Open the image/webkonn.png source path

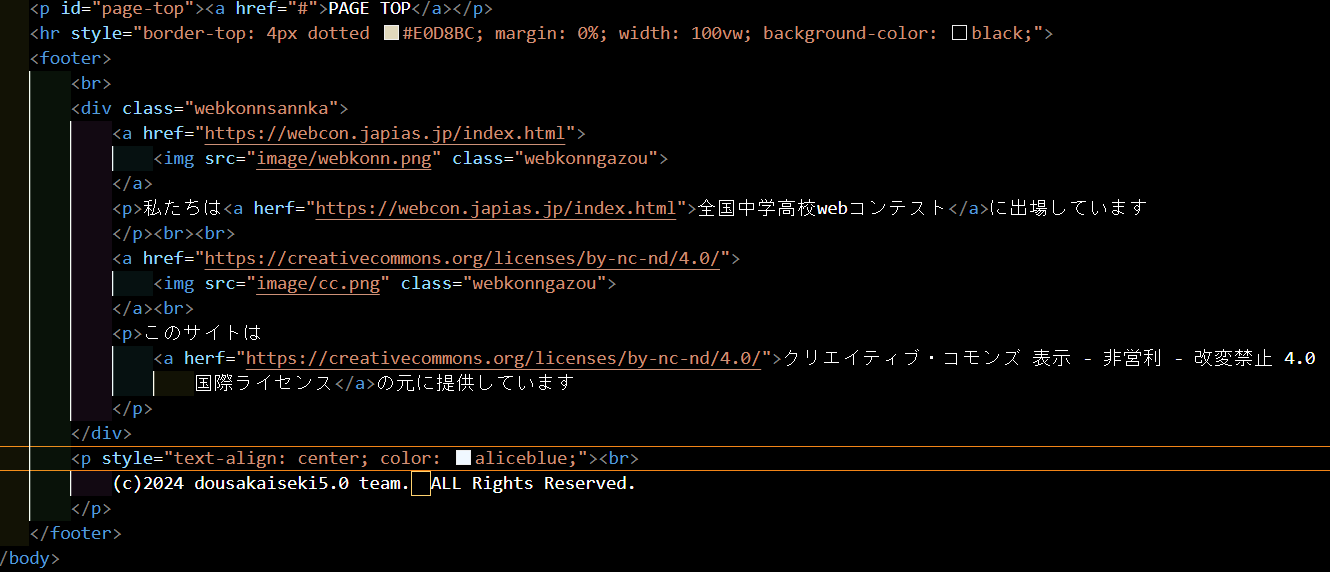click(344, 158)
